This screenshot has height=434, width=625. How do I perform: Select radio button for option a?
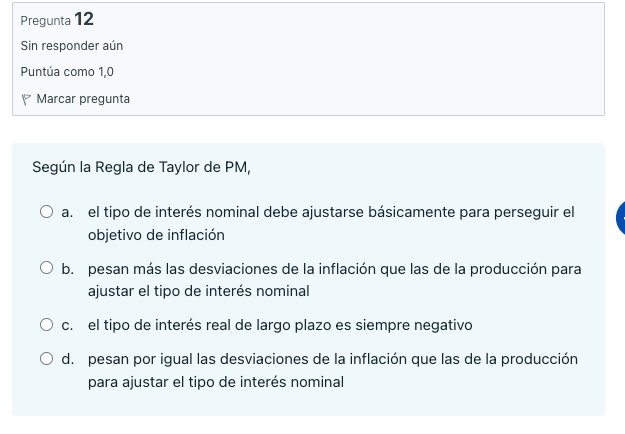(x=47, y=212)
